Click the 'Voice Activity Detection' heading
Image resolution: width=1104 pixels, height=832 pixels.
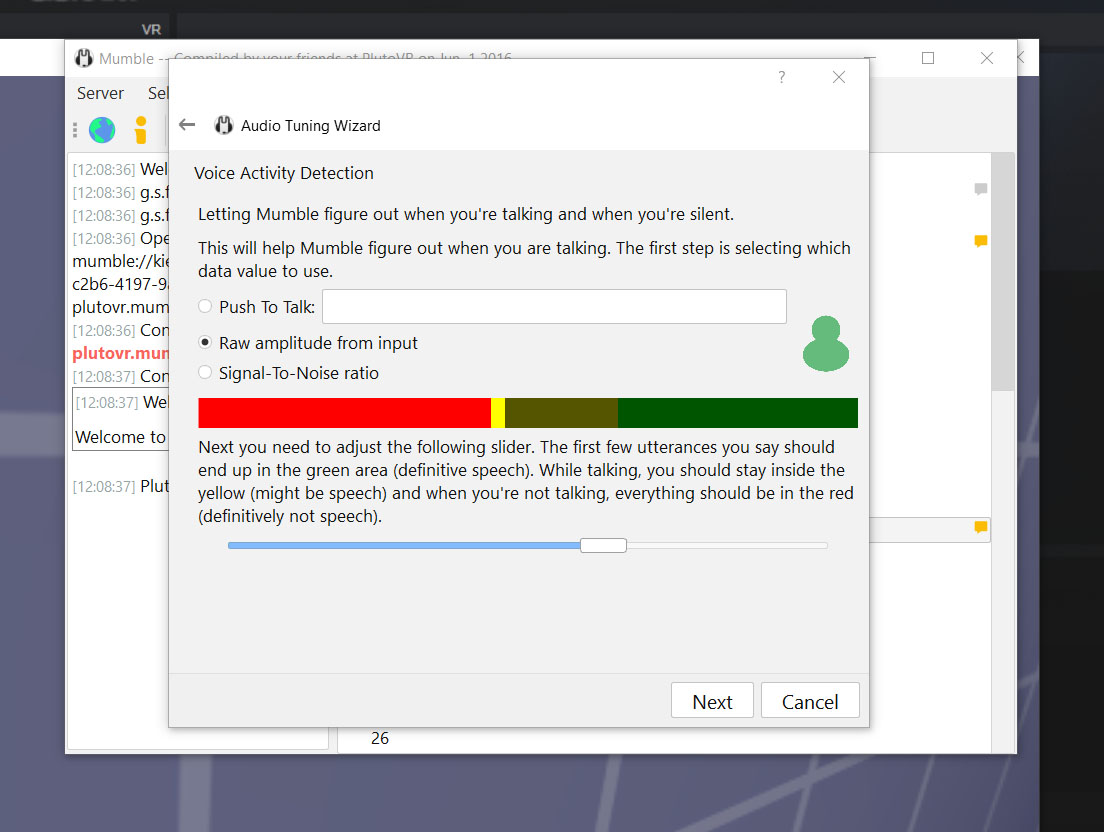coord(284,173)
